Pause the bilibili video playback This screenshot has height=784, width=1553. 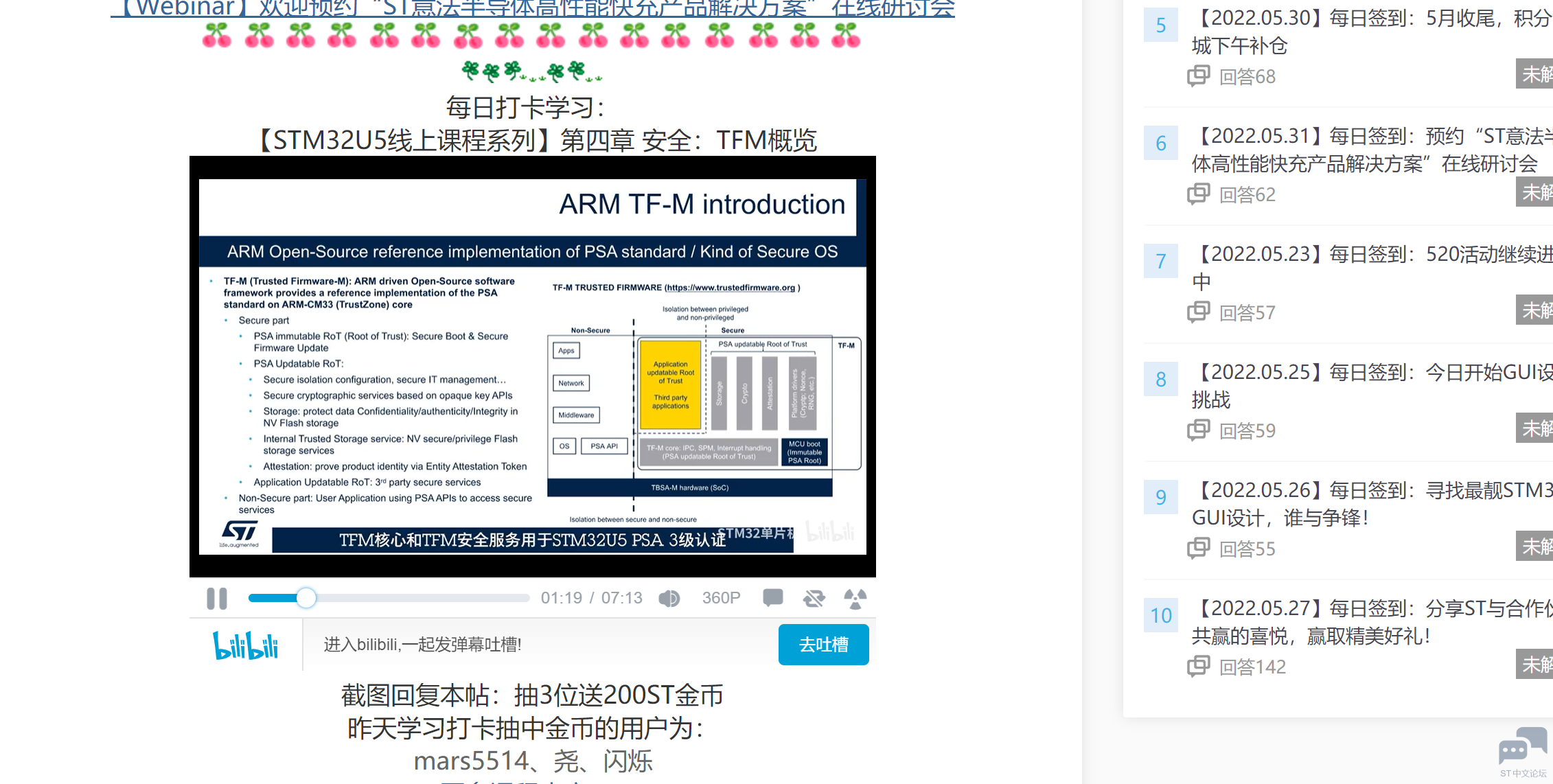(x=217, y=599)
